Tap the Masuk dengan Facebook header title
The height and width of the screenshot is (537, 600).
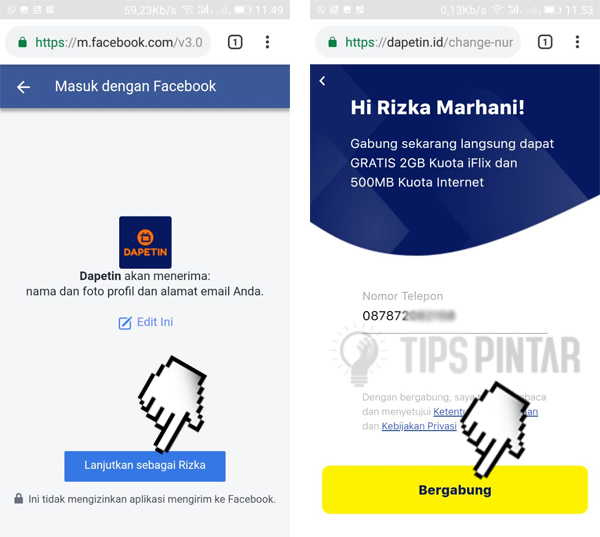point(135,87)
